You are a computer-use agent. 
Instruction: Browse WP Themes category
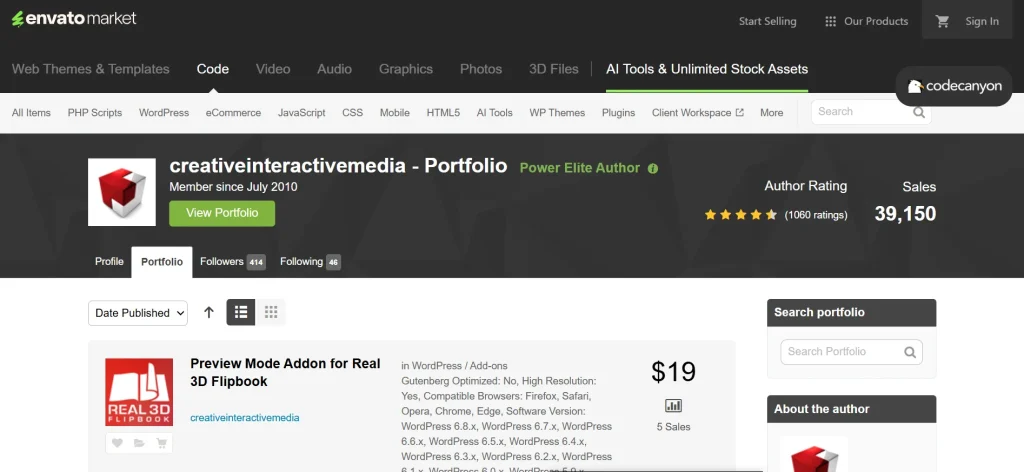coord(557,112)
